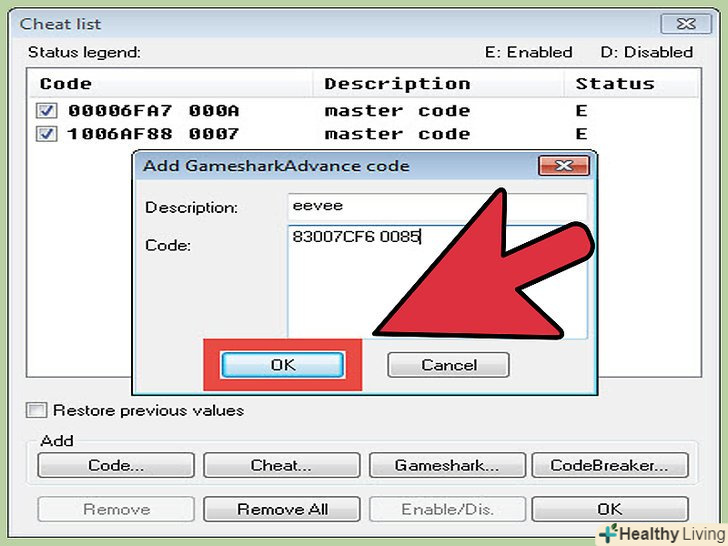Image resolution: width=728 pixels, height=546 pixels.
Task: Confirm the Gameshark code with dialog OK
Action: tap(283, 365)
